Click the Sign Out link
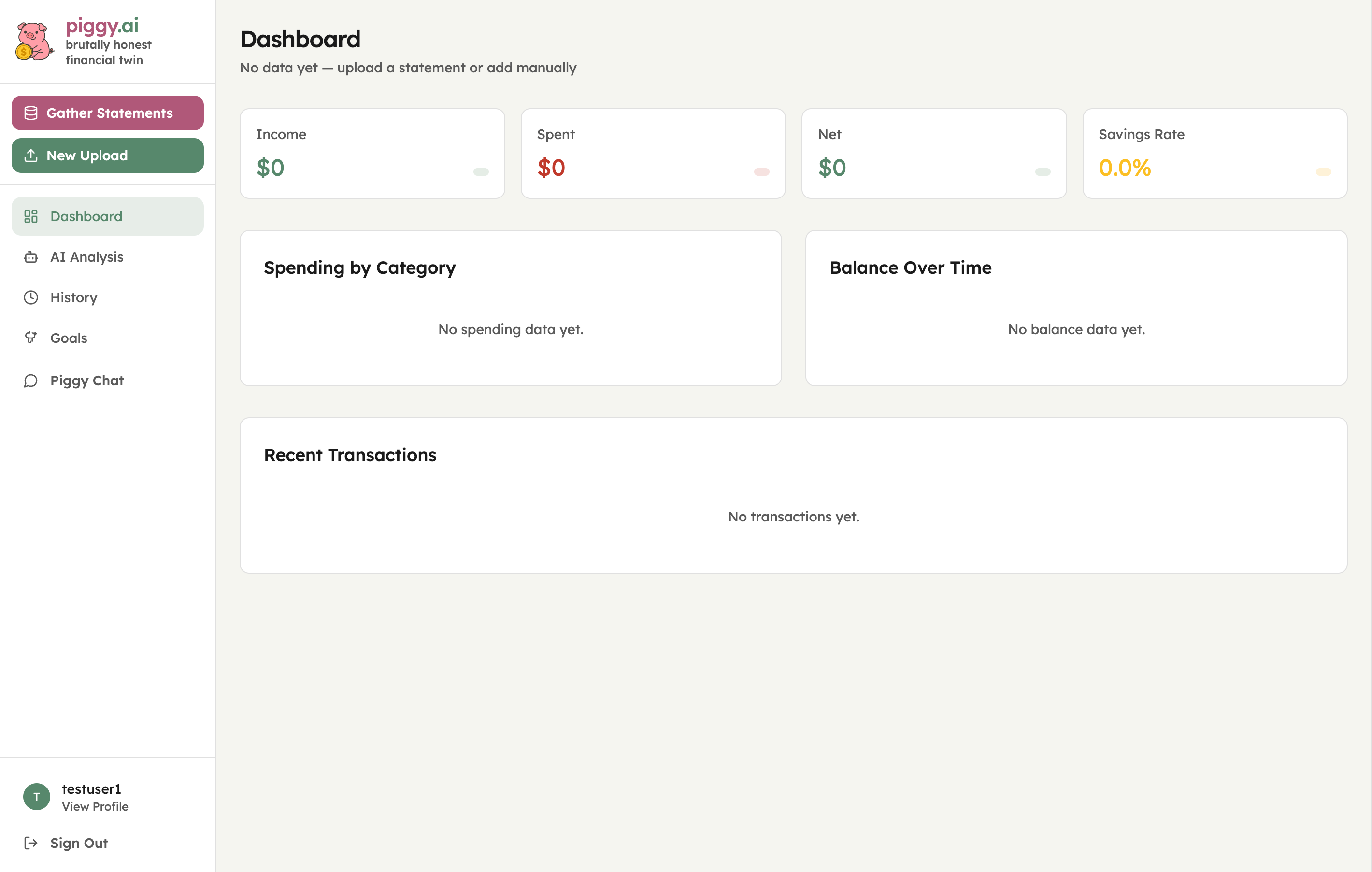This screenshot has height=872, width=1372. [x=79, y=843]
